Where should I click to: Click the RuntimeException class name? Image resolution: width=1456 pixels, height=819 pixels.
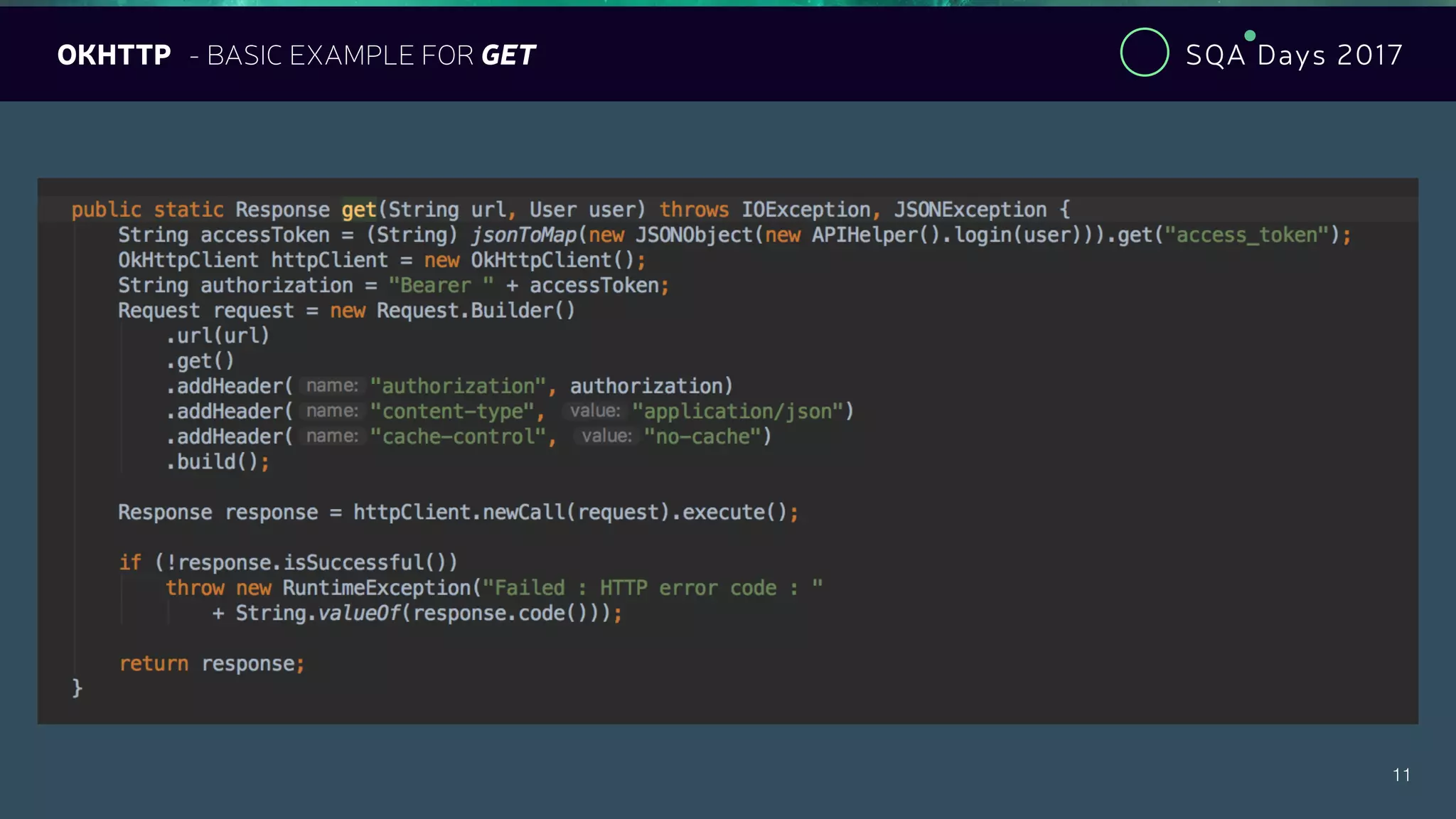click(377, 588)
